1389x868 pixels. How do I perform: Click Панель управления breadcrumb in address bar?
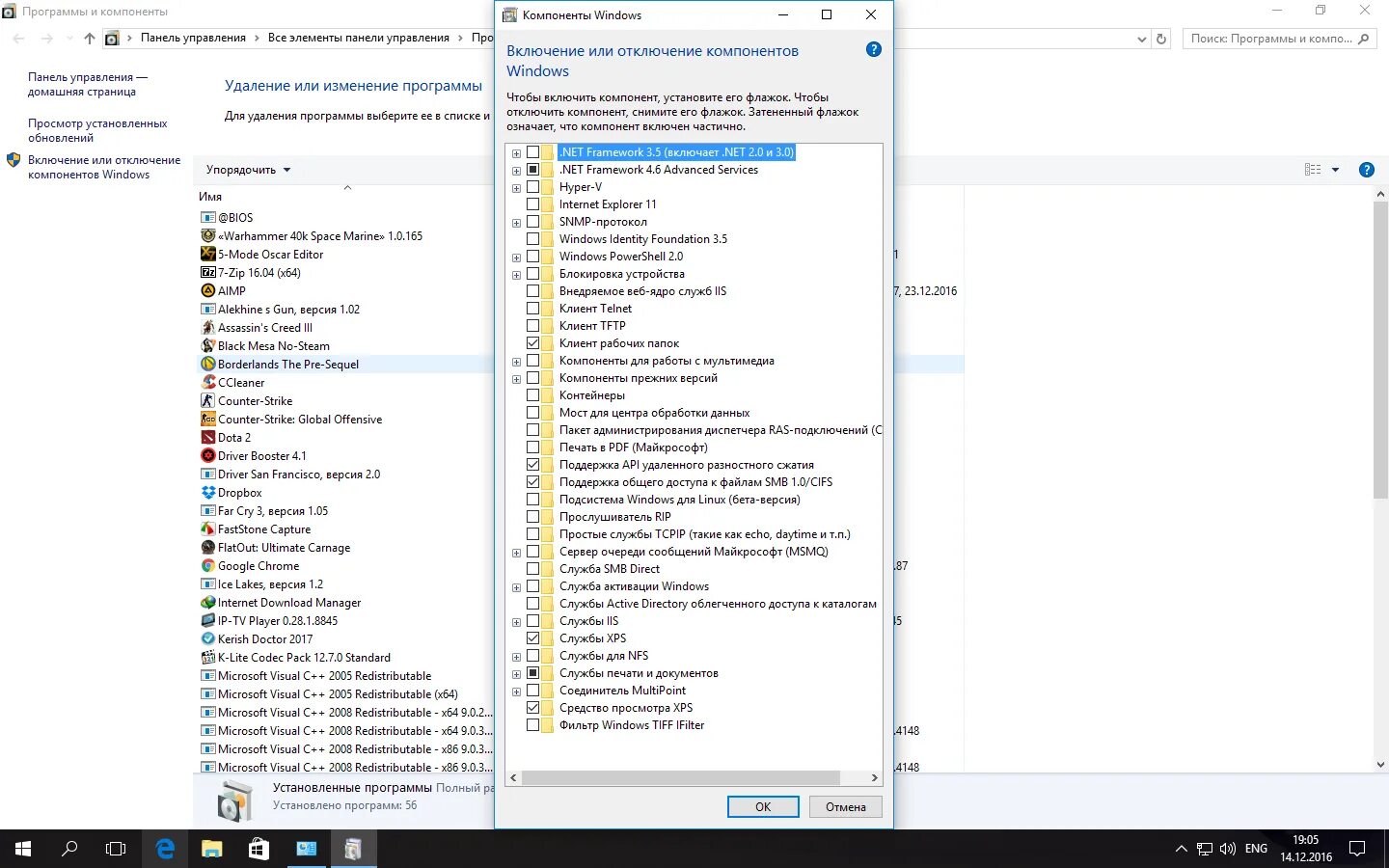point(193,38)
